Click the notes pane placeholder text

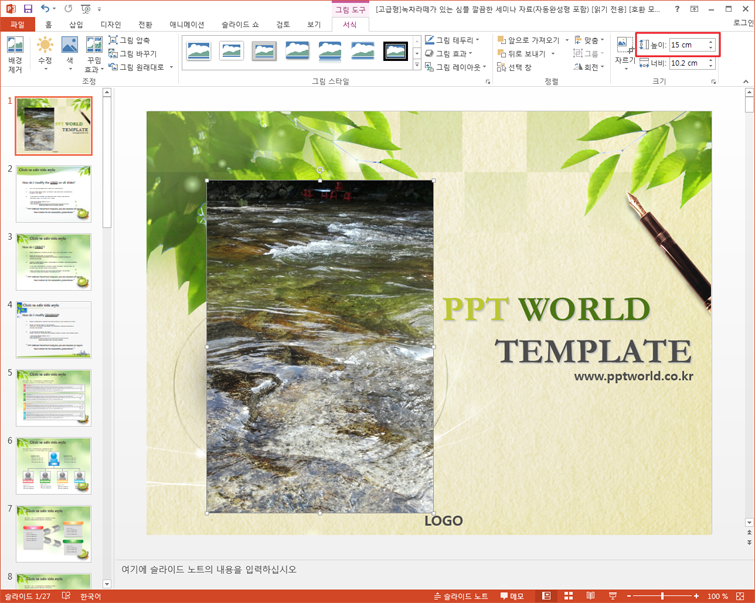tap(208, 569)
